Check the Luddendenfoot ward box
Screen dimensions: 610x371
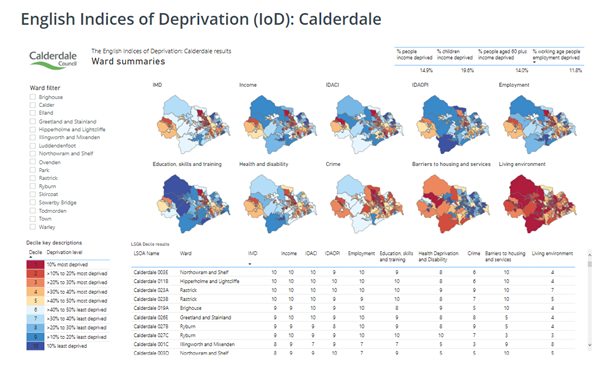click(x=33, y=145)
